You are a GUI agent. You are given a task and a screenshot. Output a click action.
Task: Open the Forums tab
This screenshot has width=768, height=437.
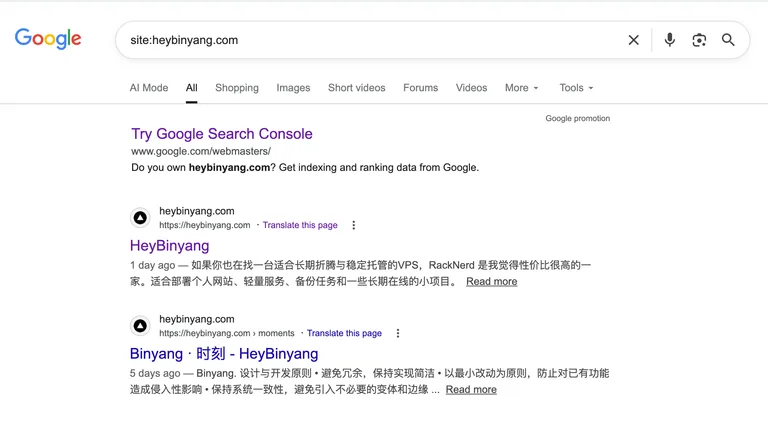pyautogui.click(x=420, y=88)
